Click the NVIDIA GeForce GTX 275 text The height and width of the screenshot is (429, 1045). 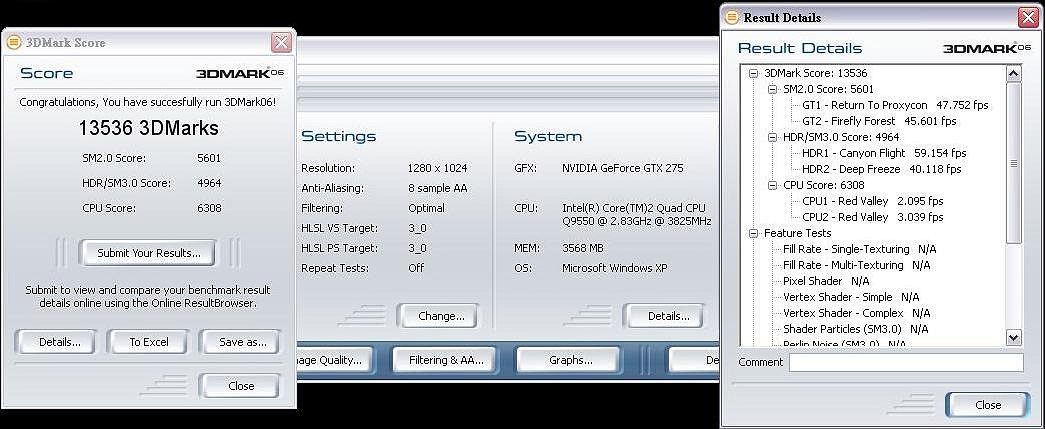click(x=622, y=169)
